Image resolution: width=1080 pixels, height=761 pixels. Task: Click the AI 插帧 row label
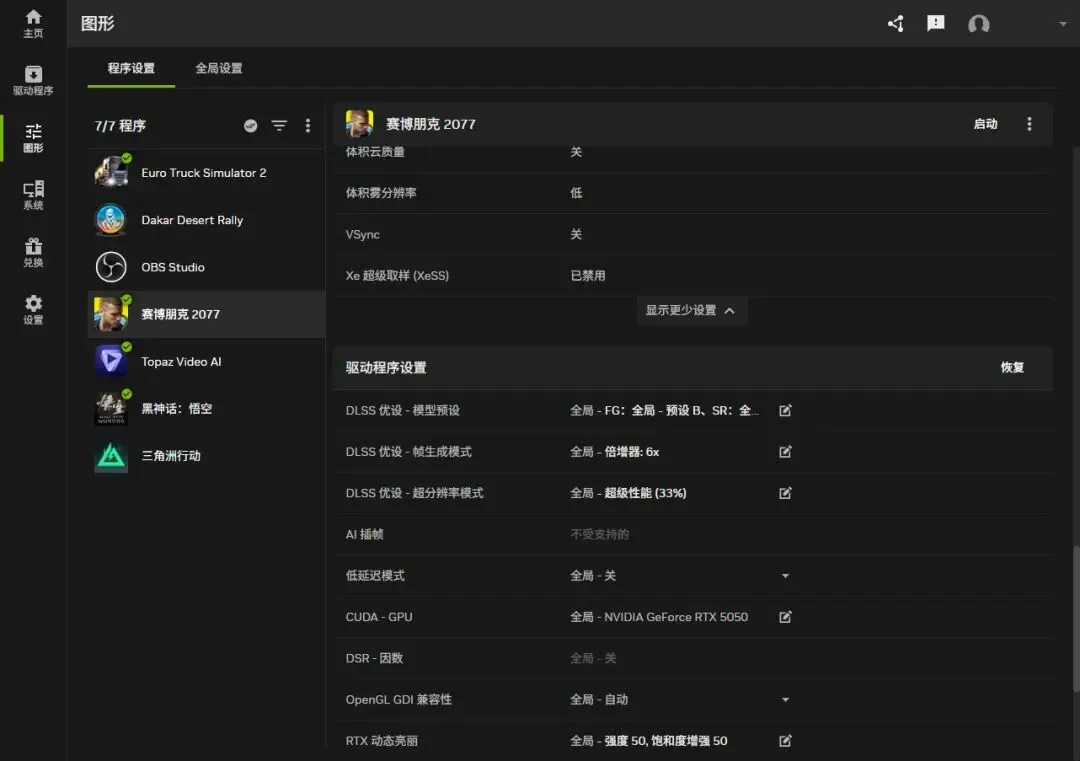tap(364, 534)
